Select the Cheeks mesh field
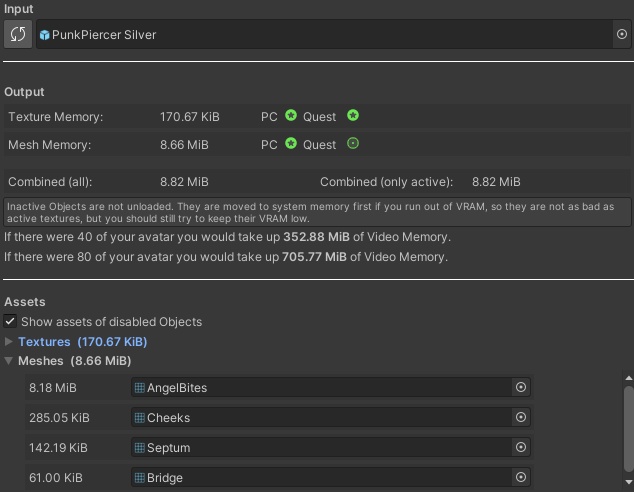This screenshot has height=492, width=634. tap(320, 417)
